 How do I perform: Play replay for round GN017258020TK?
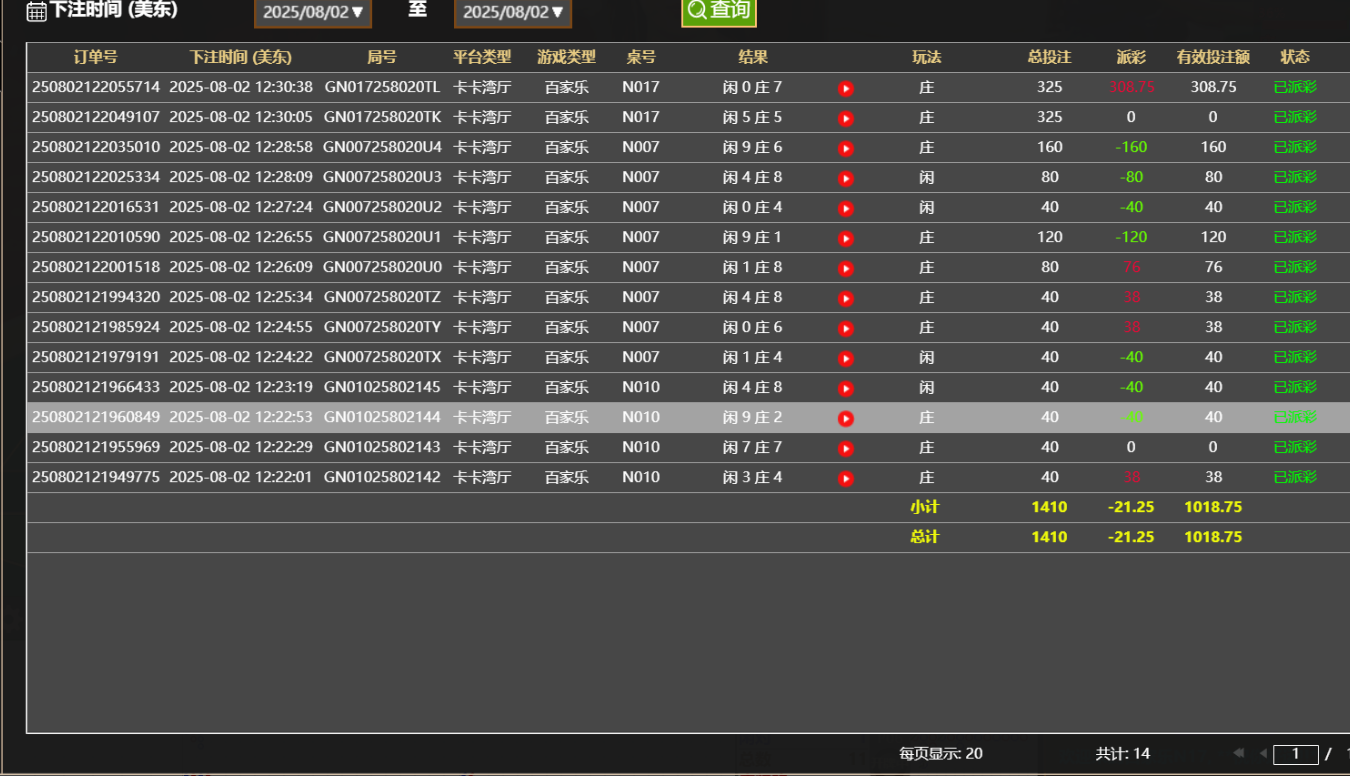pos(845,118)
